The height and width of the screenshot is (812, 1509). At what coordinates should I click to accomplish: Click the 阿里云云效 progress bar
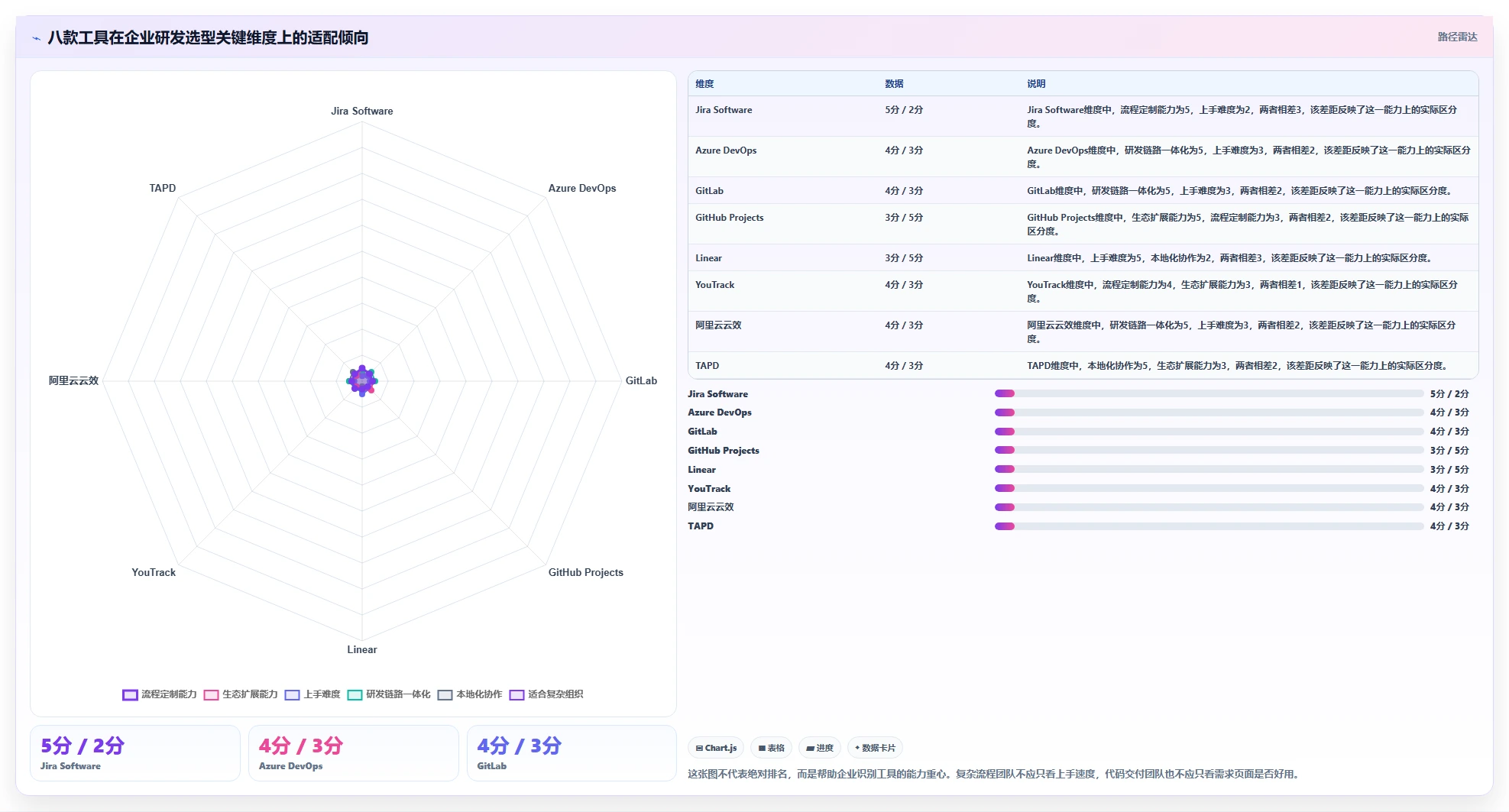[1209, 507]
